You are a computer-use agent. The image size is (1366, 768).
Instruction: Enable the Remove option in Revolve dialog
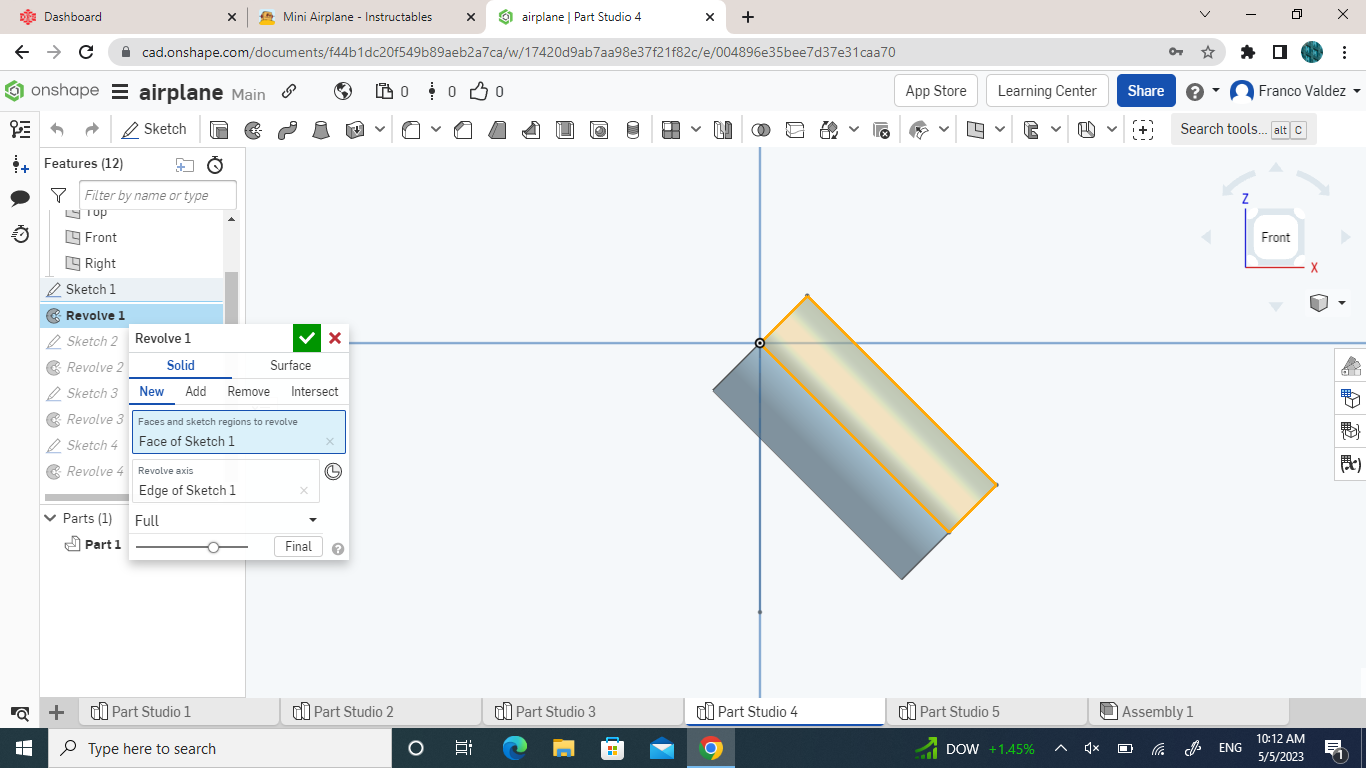coord(248,391)
